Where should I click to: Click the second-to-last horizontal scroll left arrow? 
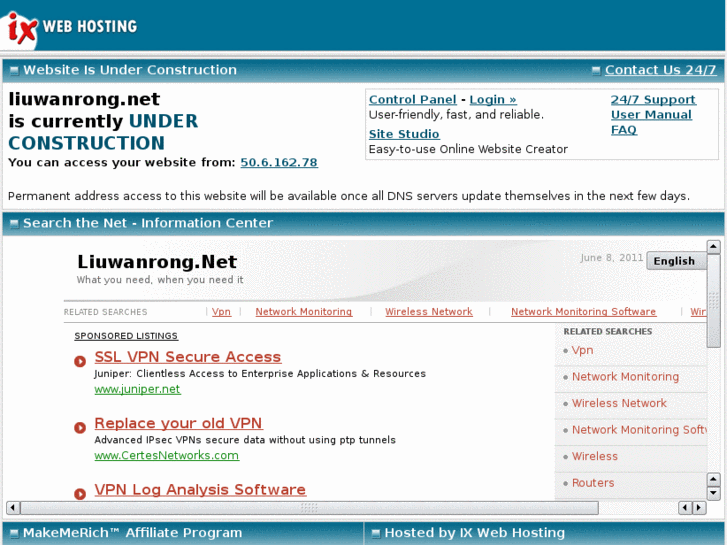[685, 507]
